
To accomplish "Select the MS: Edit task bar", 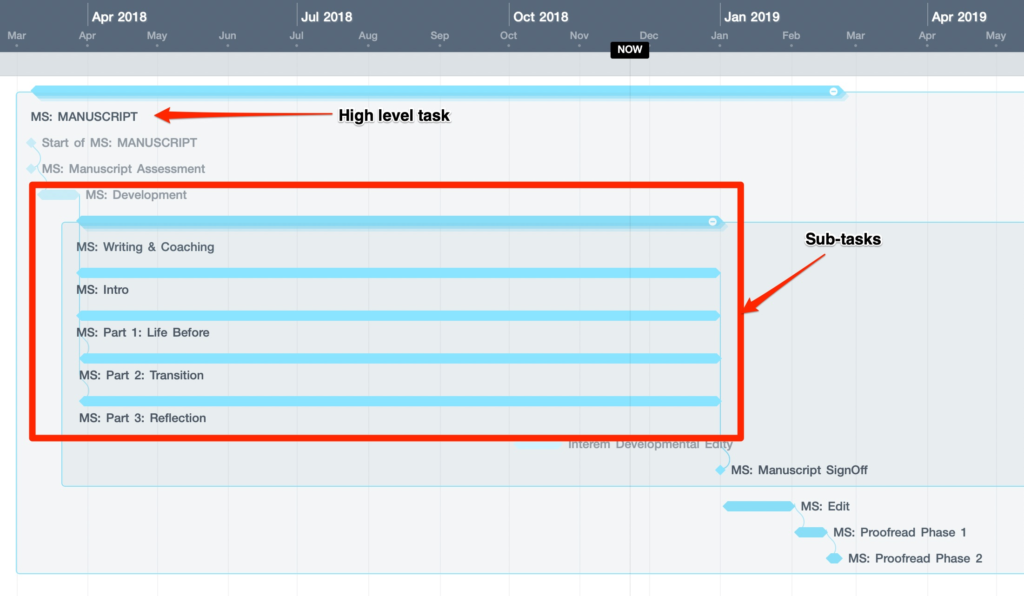I will point(758,506).
